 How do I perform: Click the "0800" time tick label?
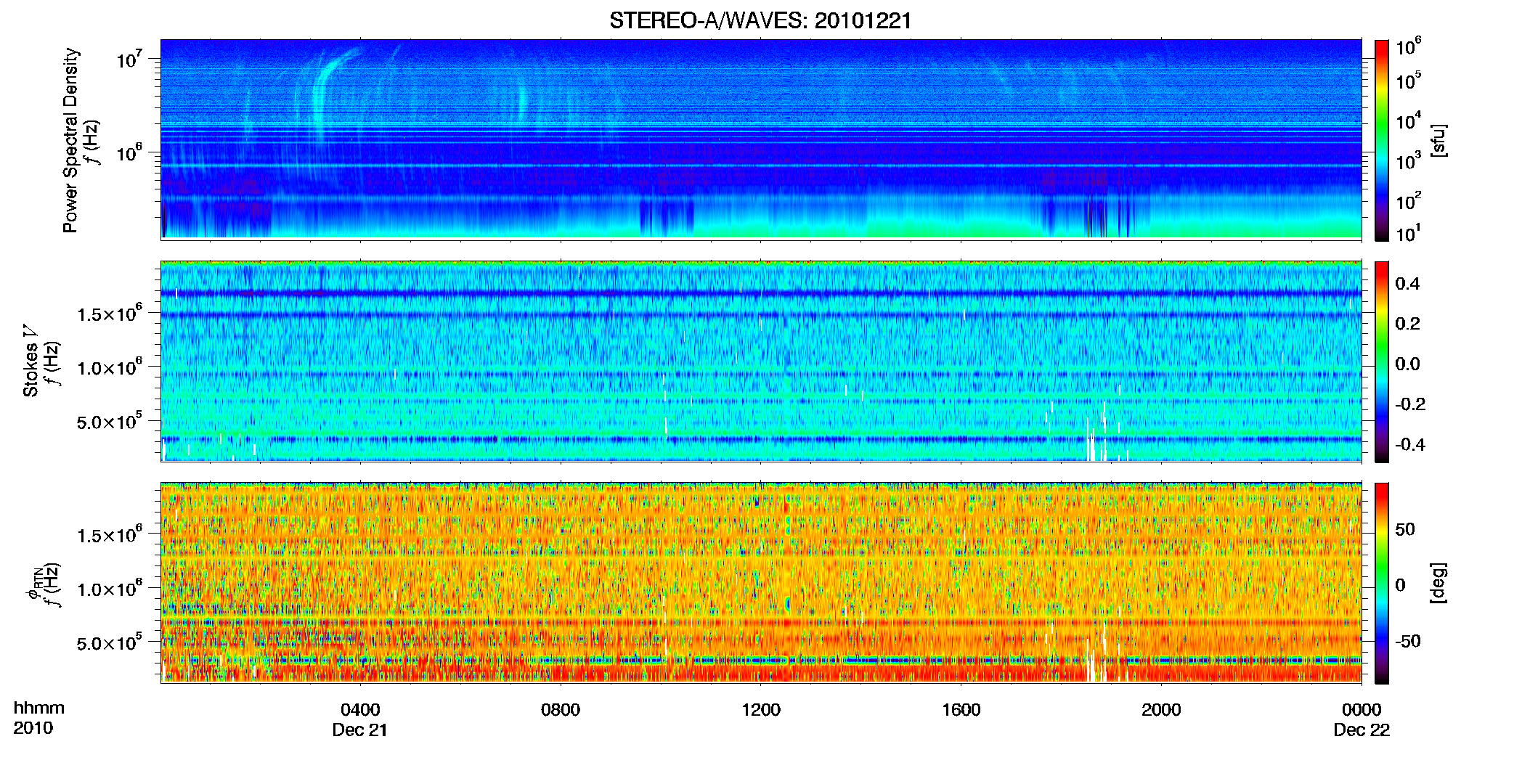pyautogui.click(x=561, y=710)
